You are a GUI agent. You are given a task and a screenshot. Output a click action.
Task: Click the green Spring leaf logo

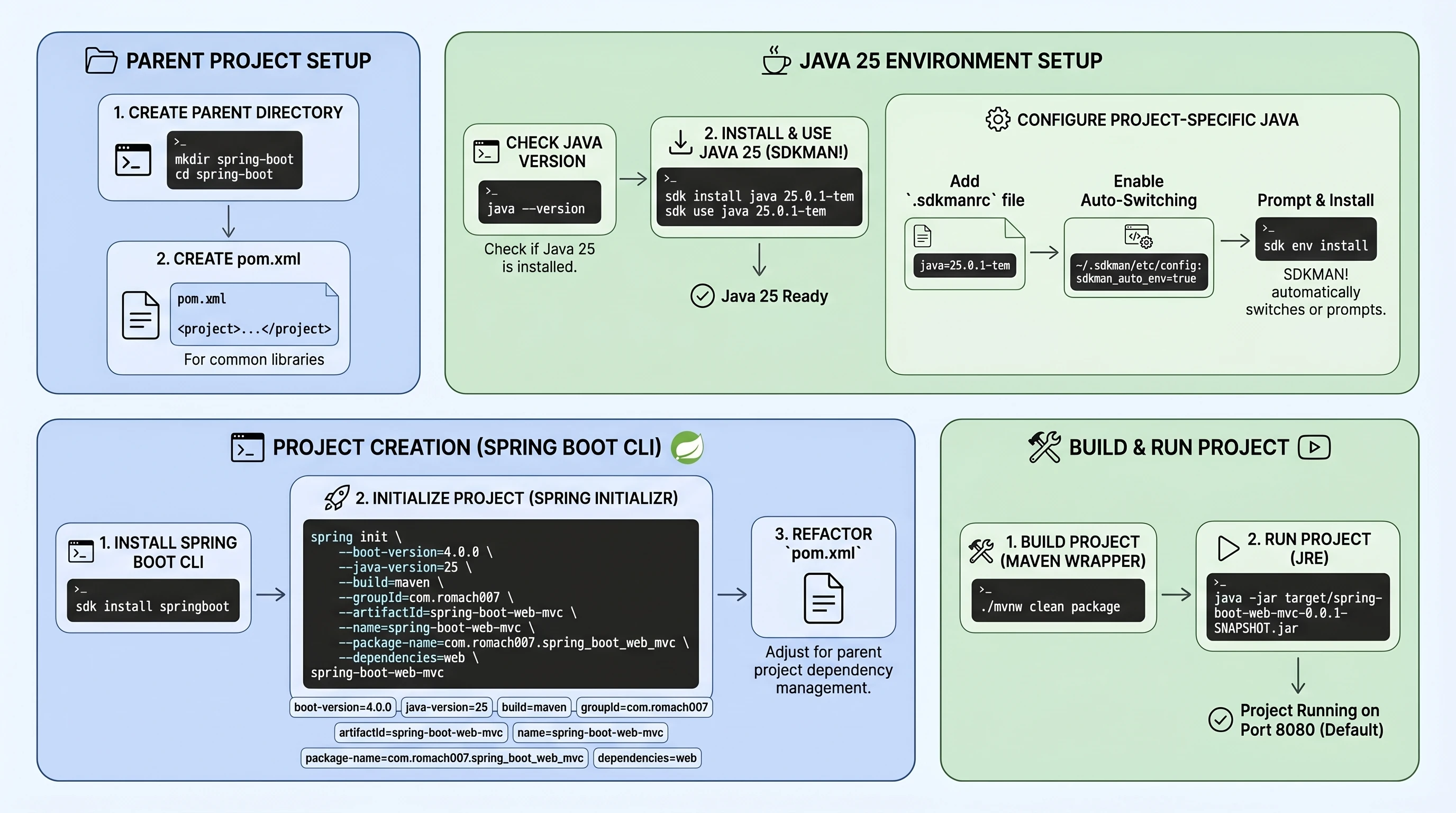pyautogui.click(x=687, y=447)
